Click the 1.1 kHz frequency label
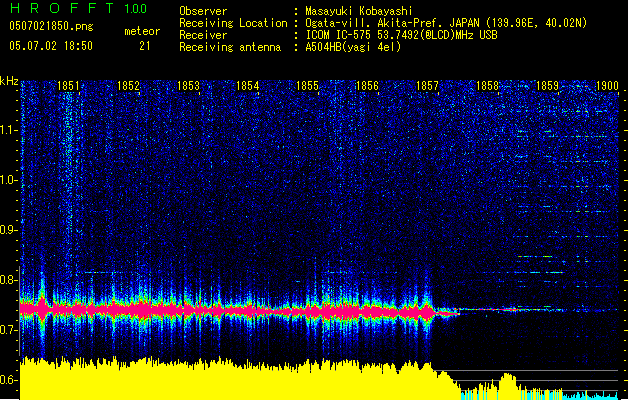 coord(8,130)
